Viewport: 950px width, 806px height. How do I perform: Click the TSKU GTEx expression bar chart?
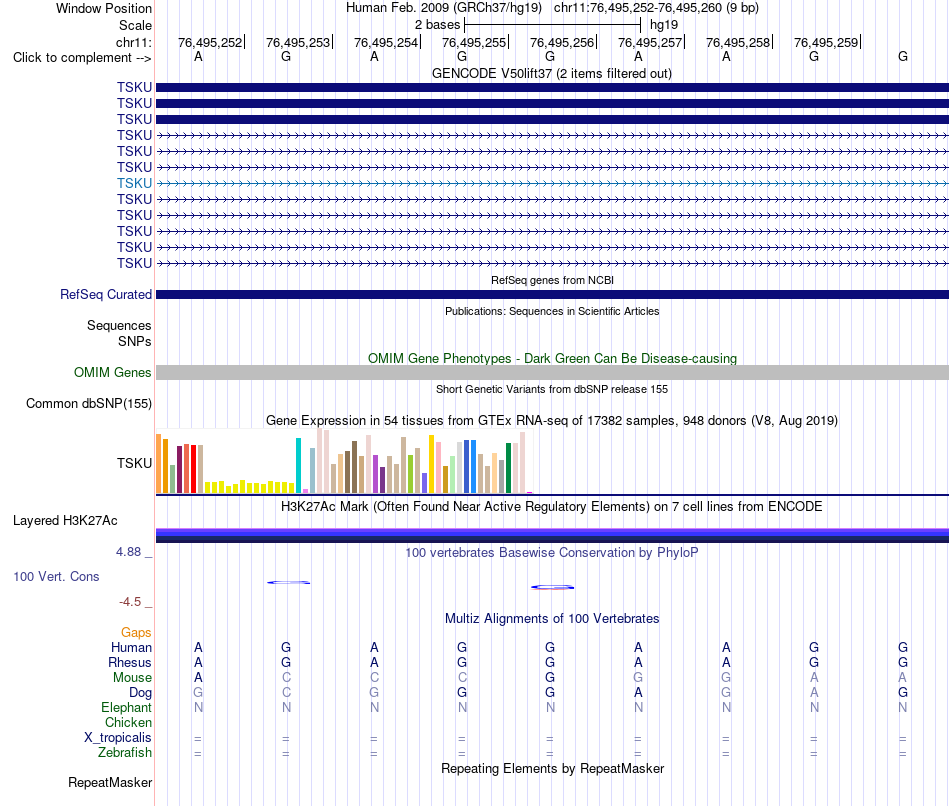pyautogui.click(x=344, y=462)
